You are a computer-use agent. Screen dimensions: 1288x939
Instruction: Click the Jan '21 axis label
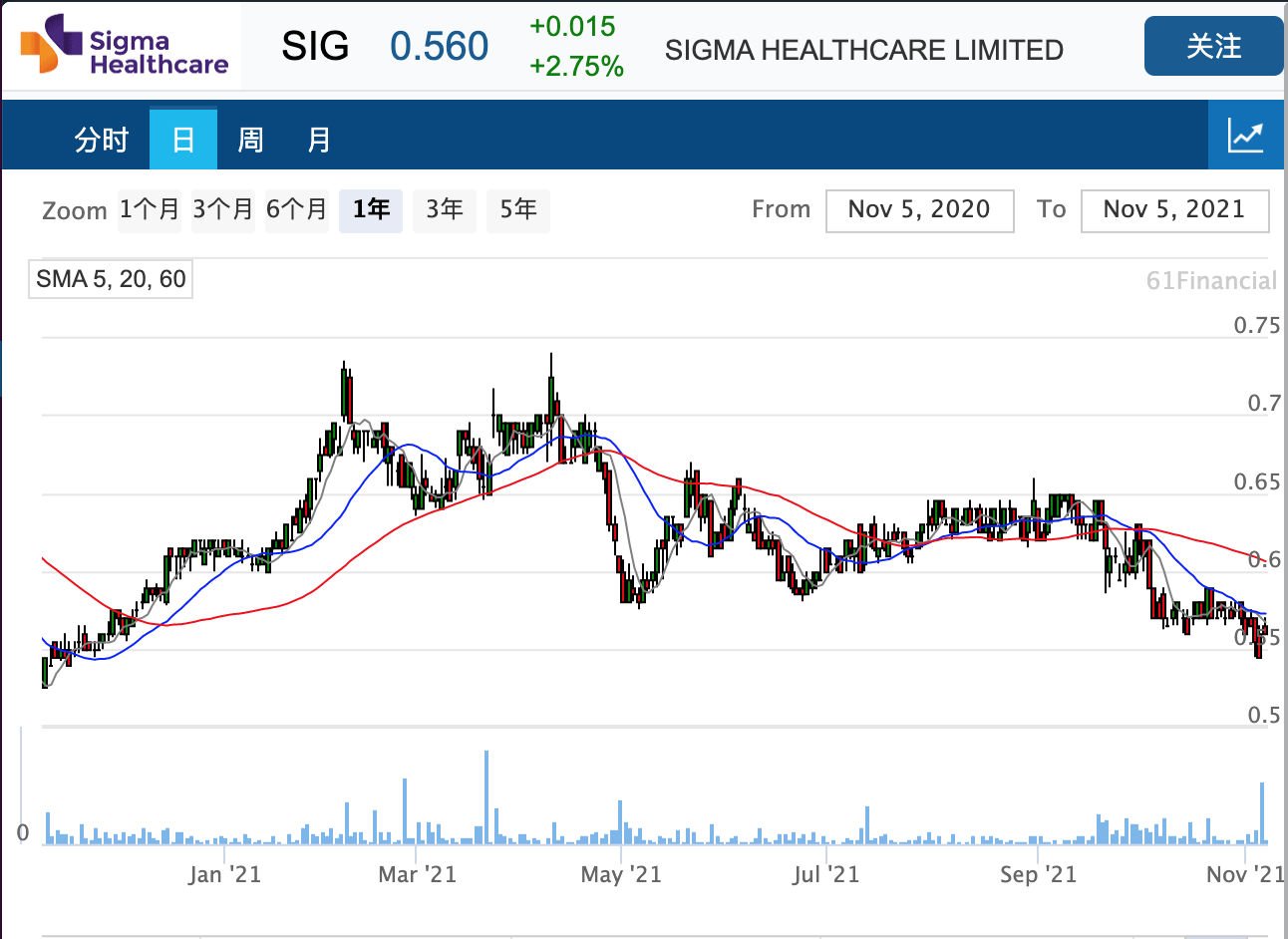(x=224, y=875)
